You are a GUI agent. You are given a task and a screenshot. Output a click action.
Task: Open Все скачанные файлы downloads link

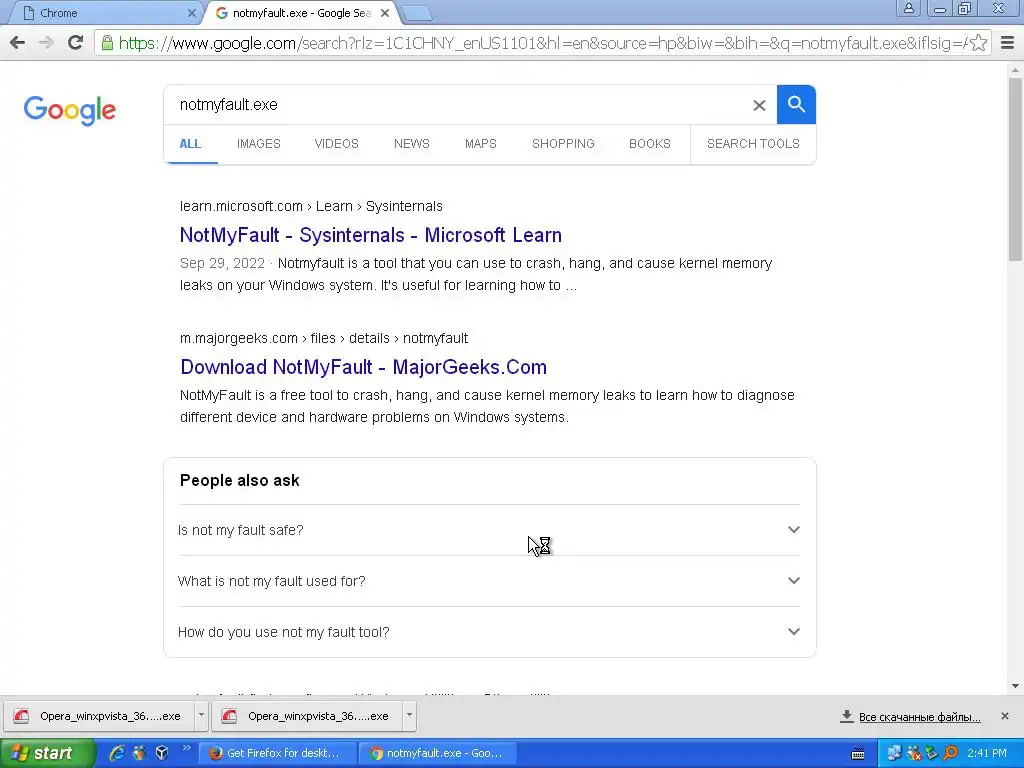pyautogui.click(x=920, y=717)
